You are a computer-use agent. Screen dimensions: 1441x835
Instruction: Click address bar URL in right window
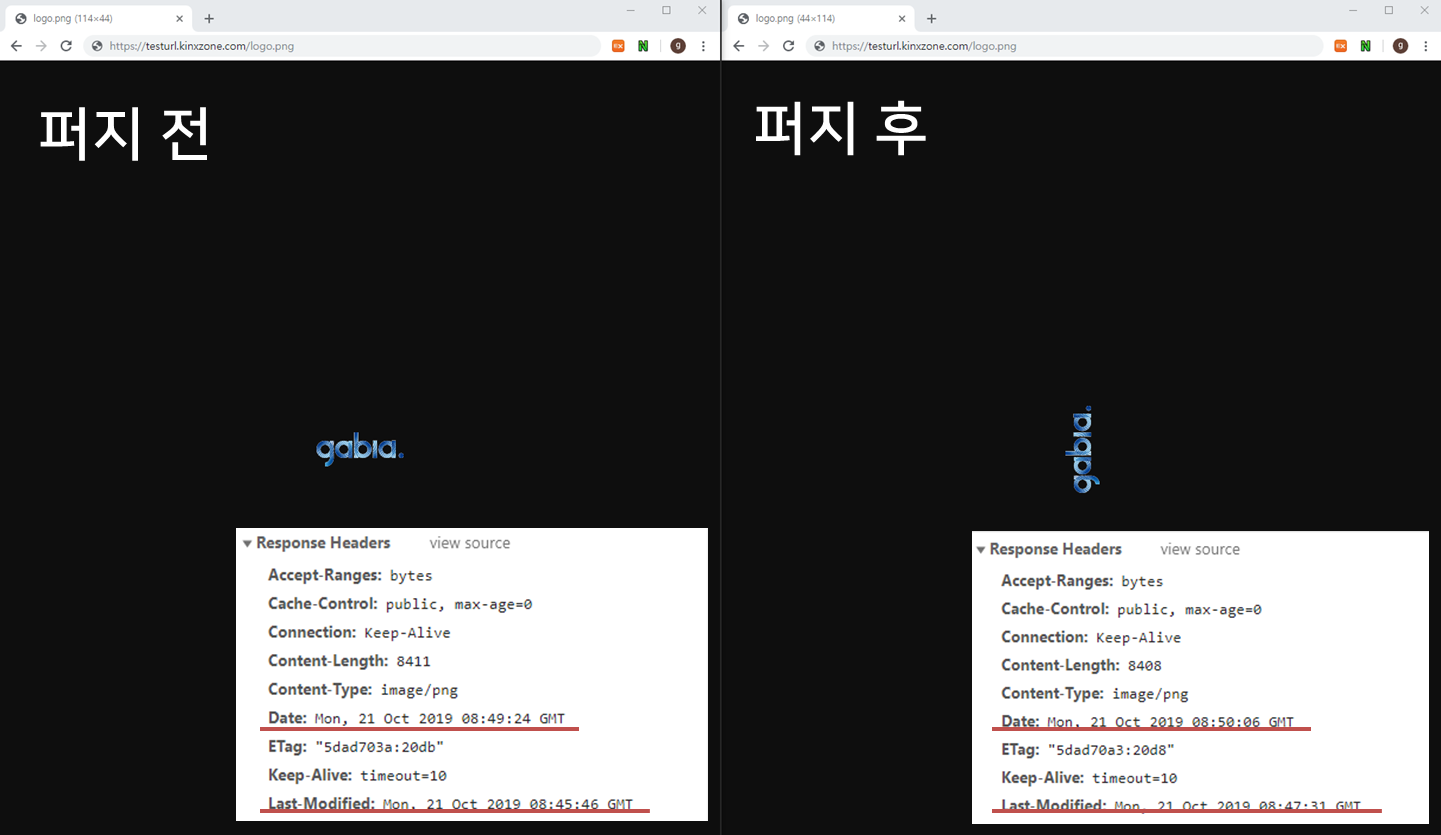click(x=923, y=46)
